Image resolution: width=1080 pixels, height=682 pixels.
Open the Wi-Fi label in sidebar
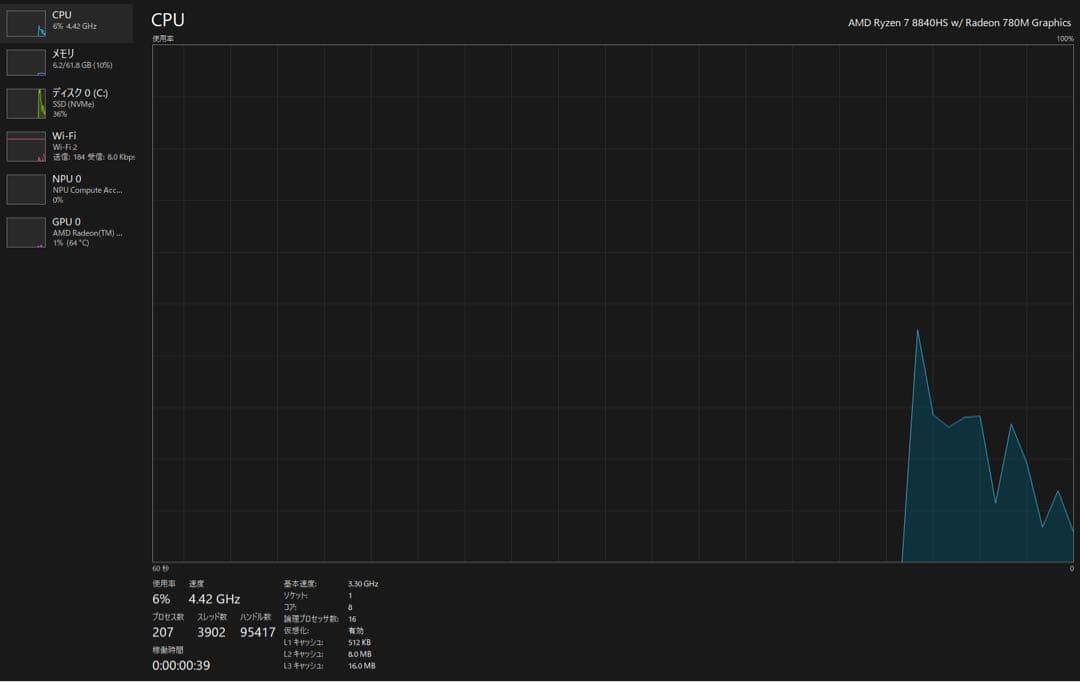(x=64, y=136)
